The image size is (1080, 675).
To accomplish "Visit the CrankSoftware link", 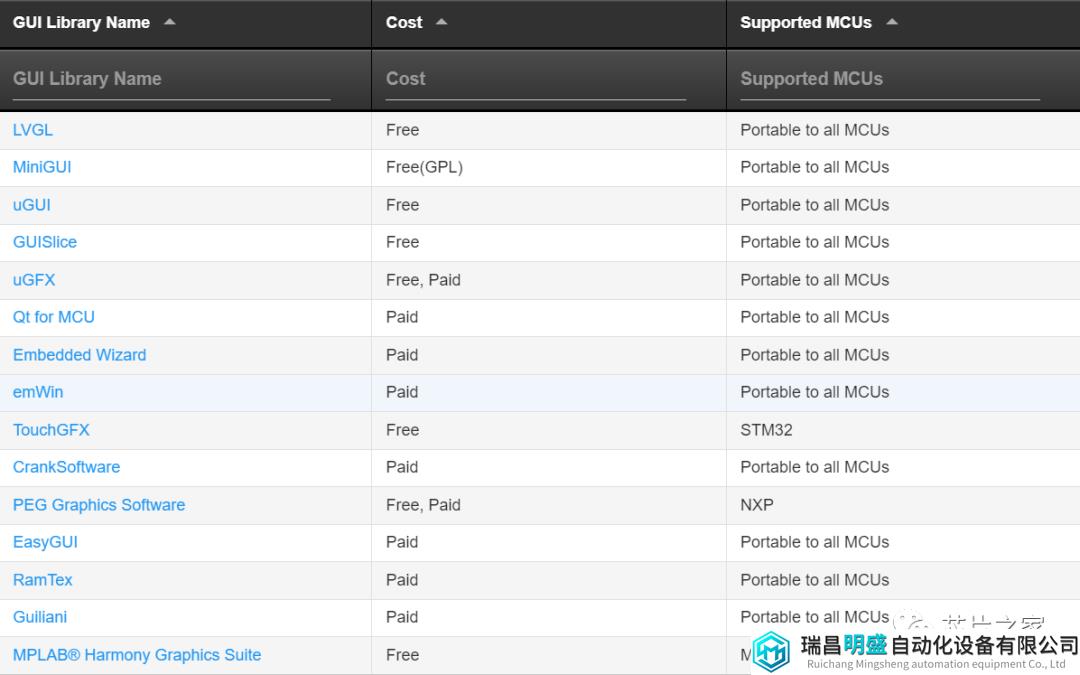I will [x=66, y=468].
